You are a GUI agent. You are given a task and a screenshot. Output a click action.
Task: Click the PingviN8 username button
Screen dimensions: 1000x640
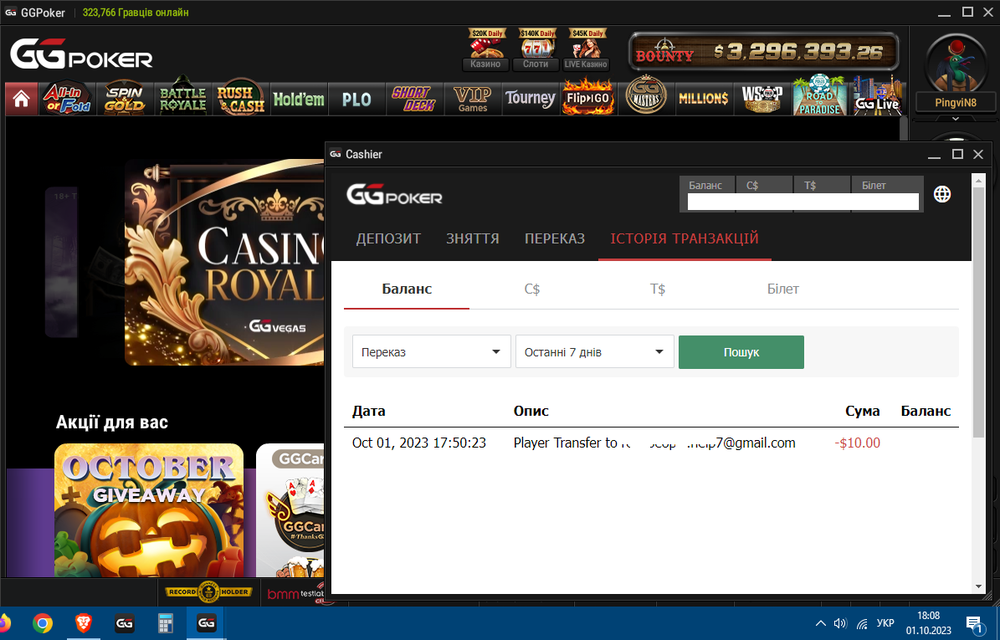[955, 102]
